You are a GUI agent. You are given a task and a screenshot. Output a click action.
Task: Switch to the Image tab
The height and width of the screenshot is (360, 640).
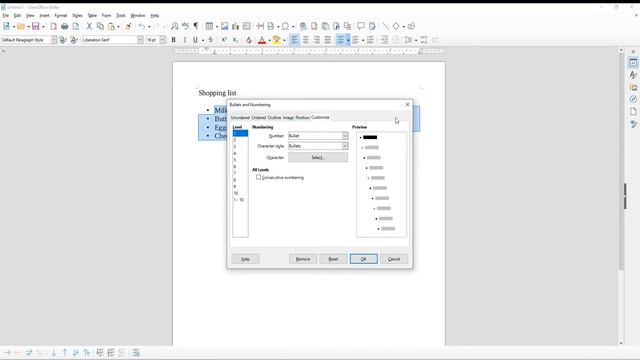coord(288,118)
